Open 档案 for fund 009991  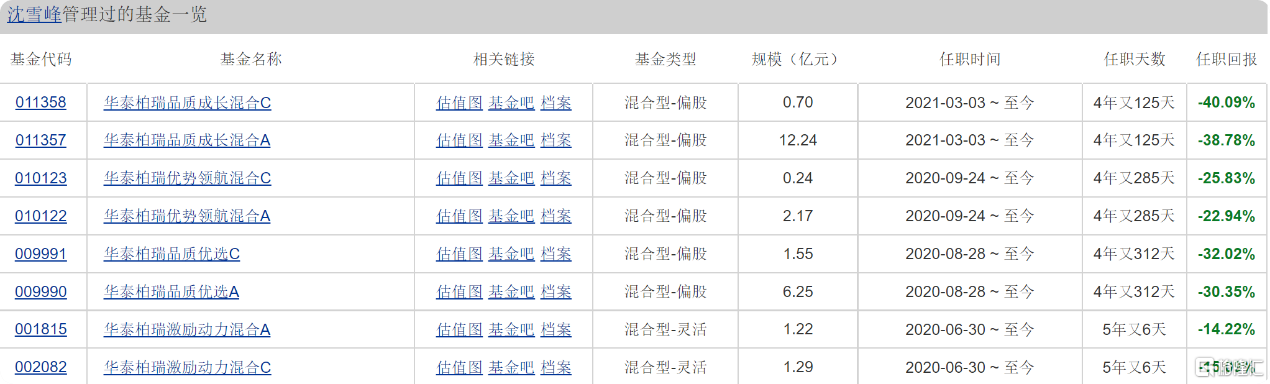coord(556,254)
